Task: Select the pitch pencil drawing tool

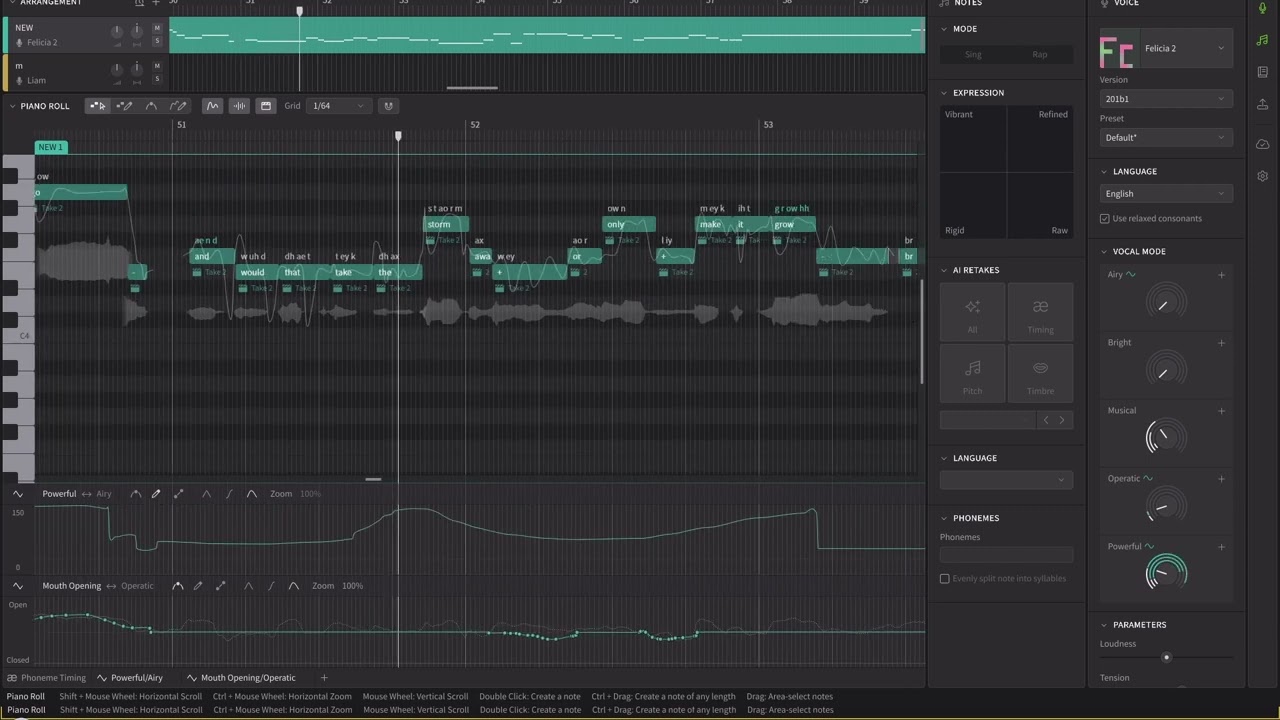Action: click(178, 106)
